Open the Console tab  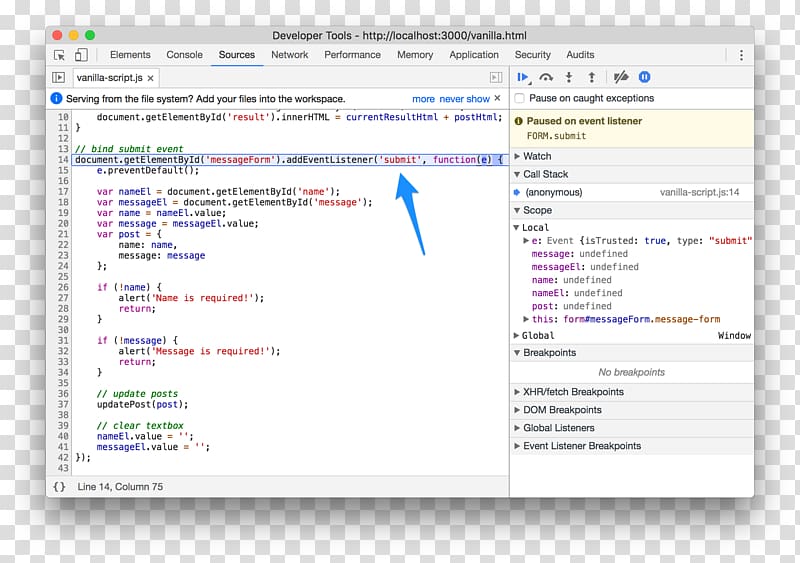coord(184,55)
